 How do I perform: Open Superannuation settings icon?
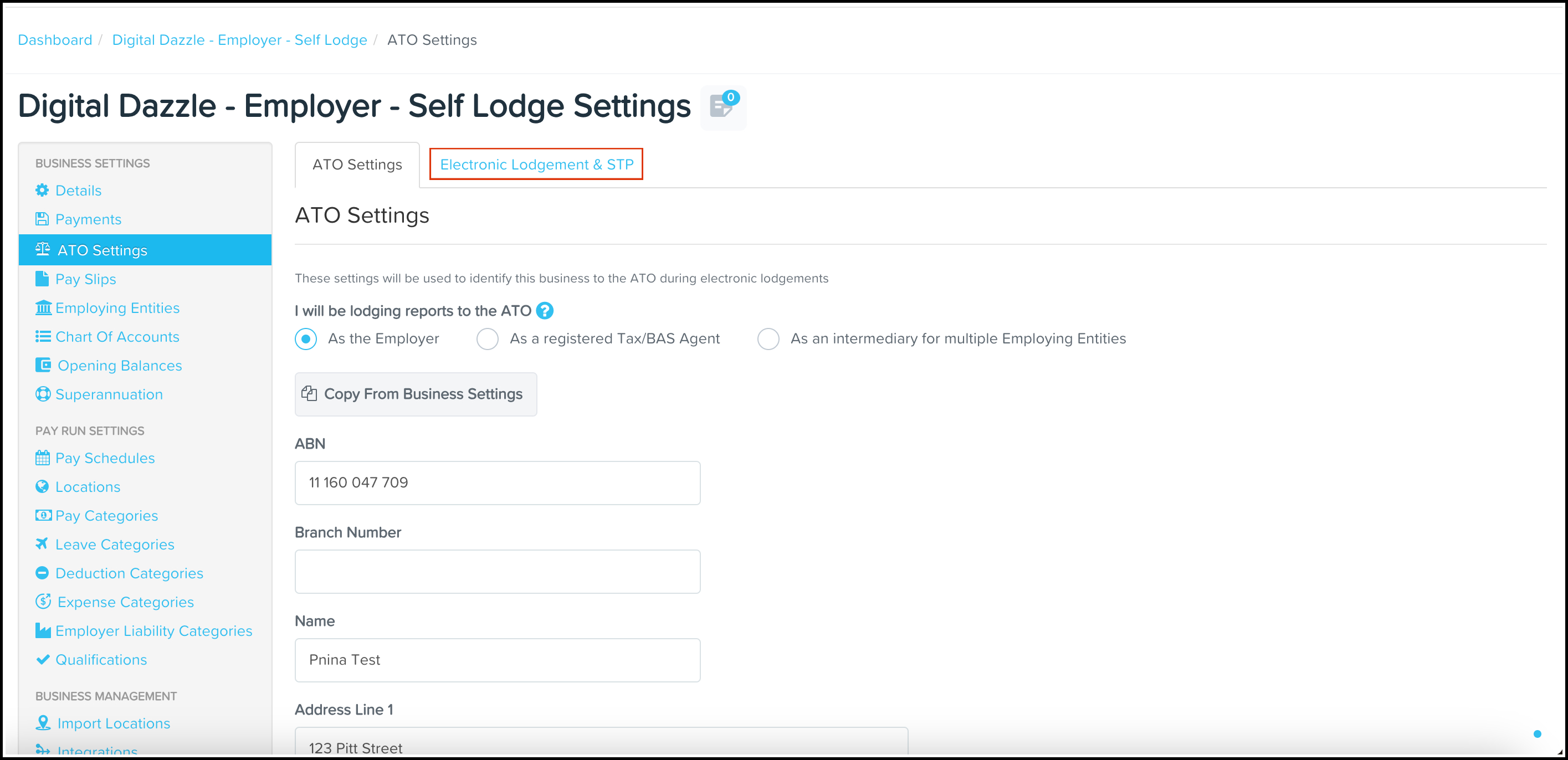[42, 394]
